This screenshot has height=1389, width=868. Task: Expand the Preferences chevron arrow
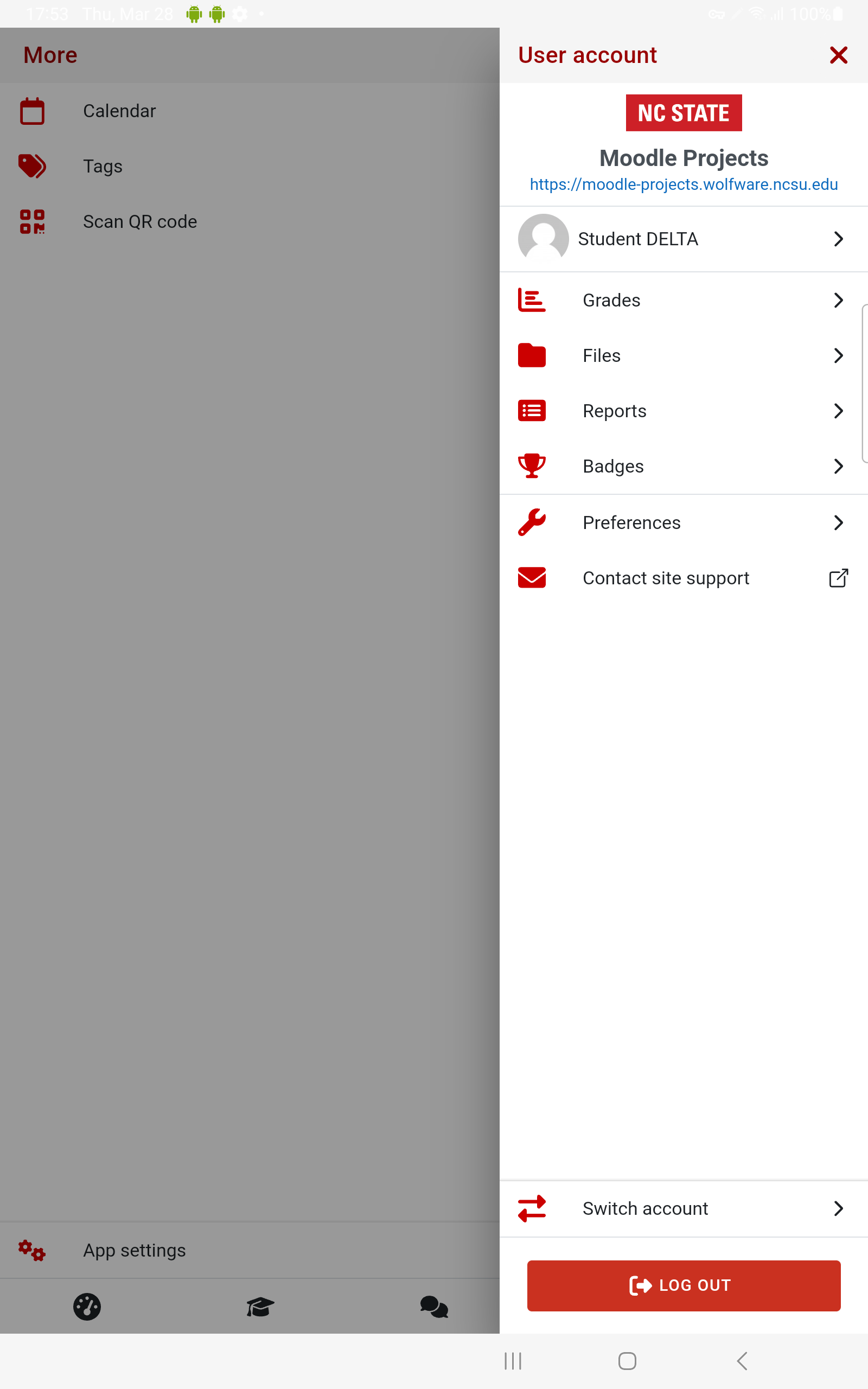[838, 523]
